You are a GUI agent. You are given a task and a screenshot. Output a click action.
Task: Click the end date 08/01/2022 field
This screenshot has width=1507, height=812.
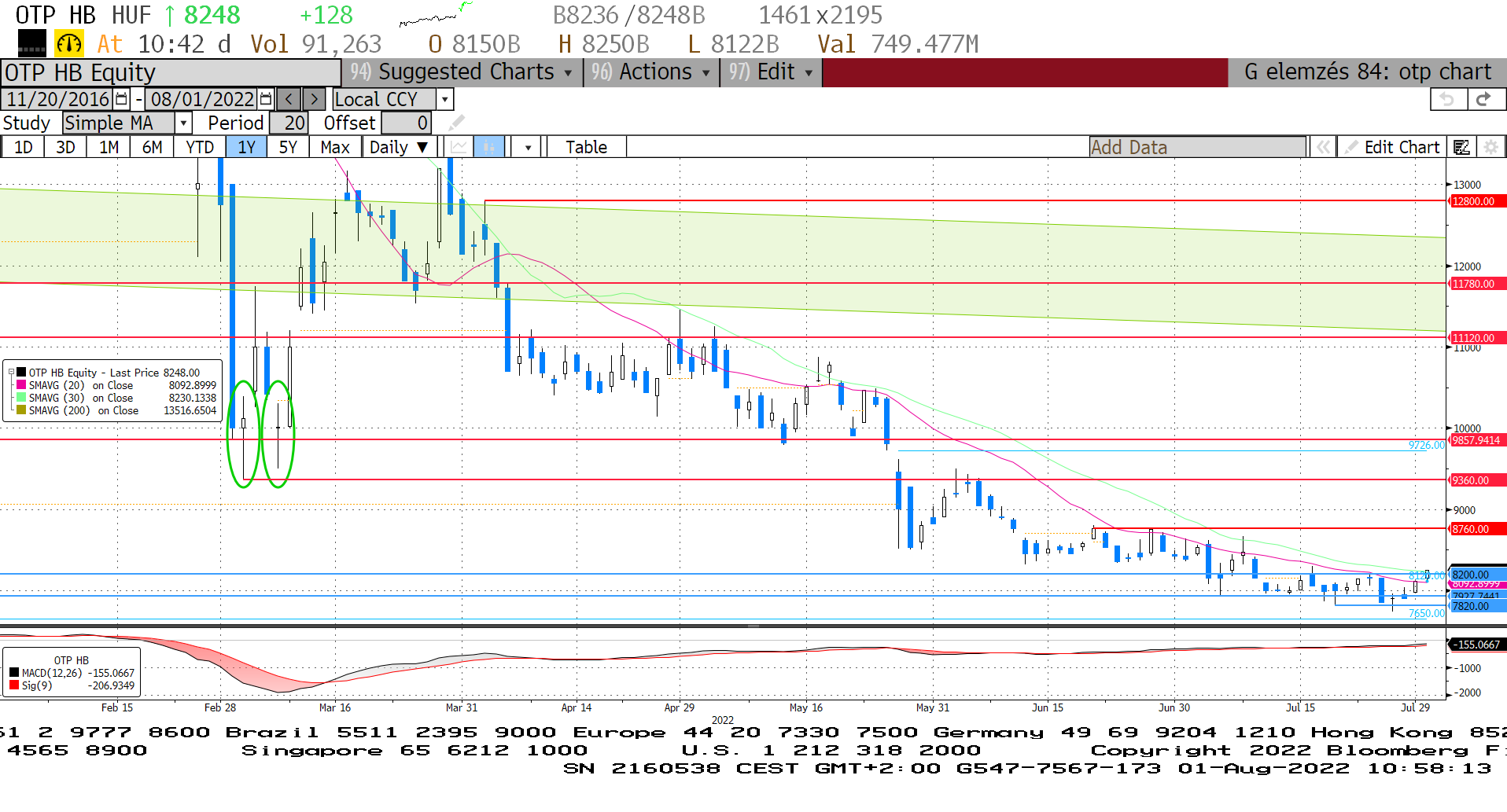coord(202,99)
